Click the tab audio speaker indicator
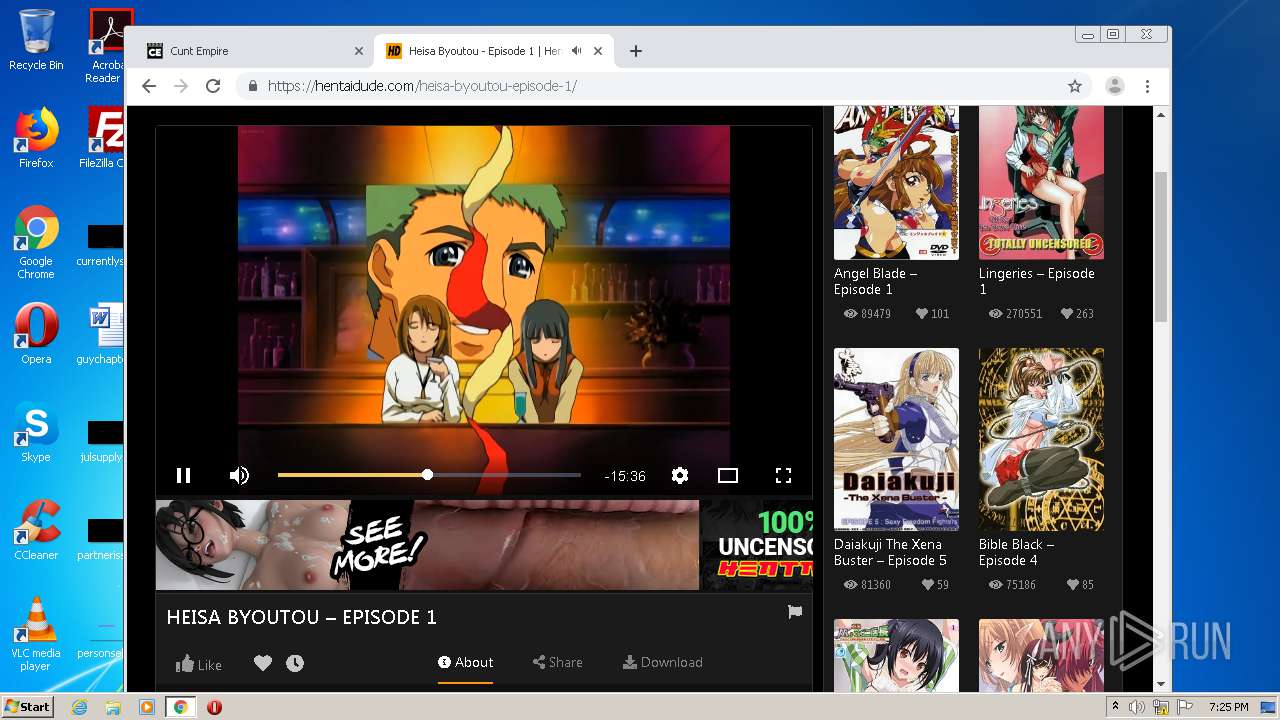 click(x=577, y=51)
